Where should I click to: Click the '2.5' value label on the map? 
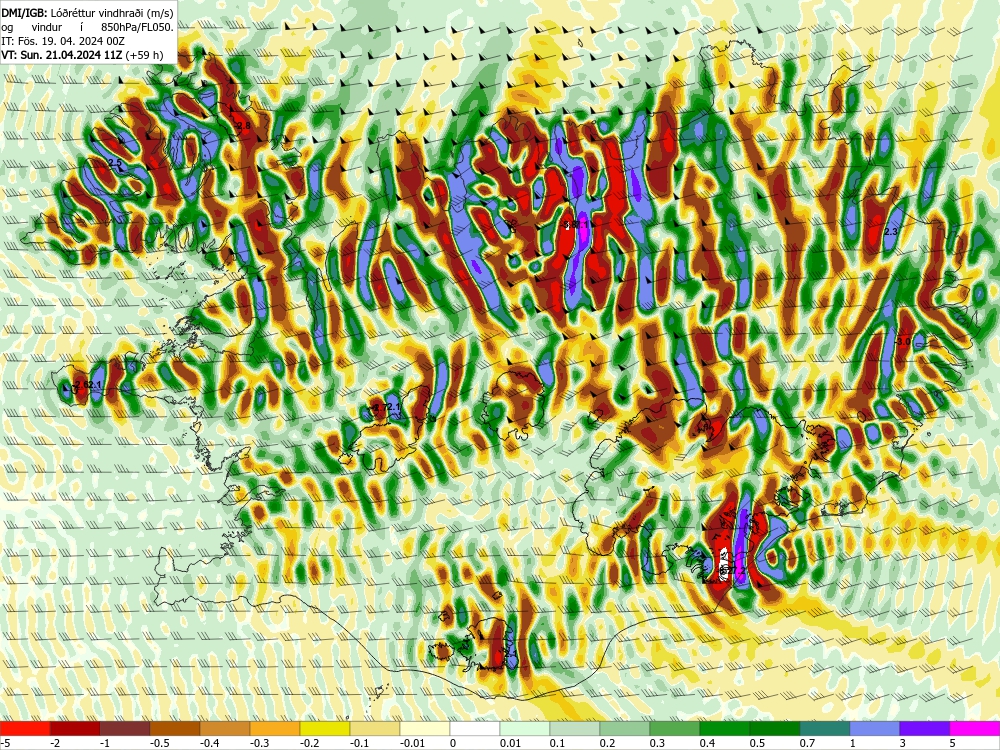(114, 163)
